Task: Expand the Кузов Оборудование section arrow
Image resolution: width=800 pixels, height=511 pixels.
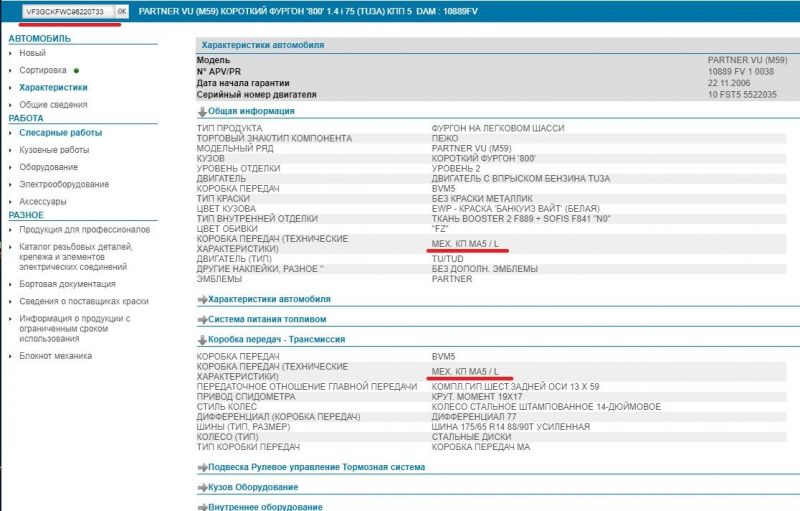Action: 202,487
